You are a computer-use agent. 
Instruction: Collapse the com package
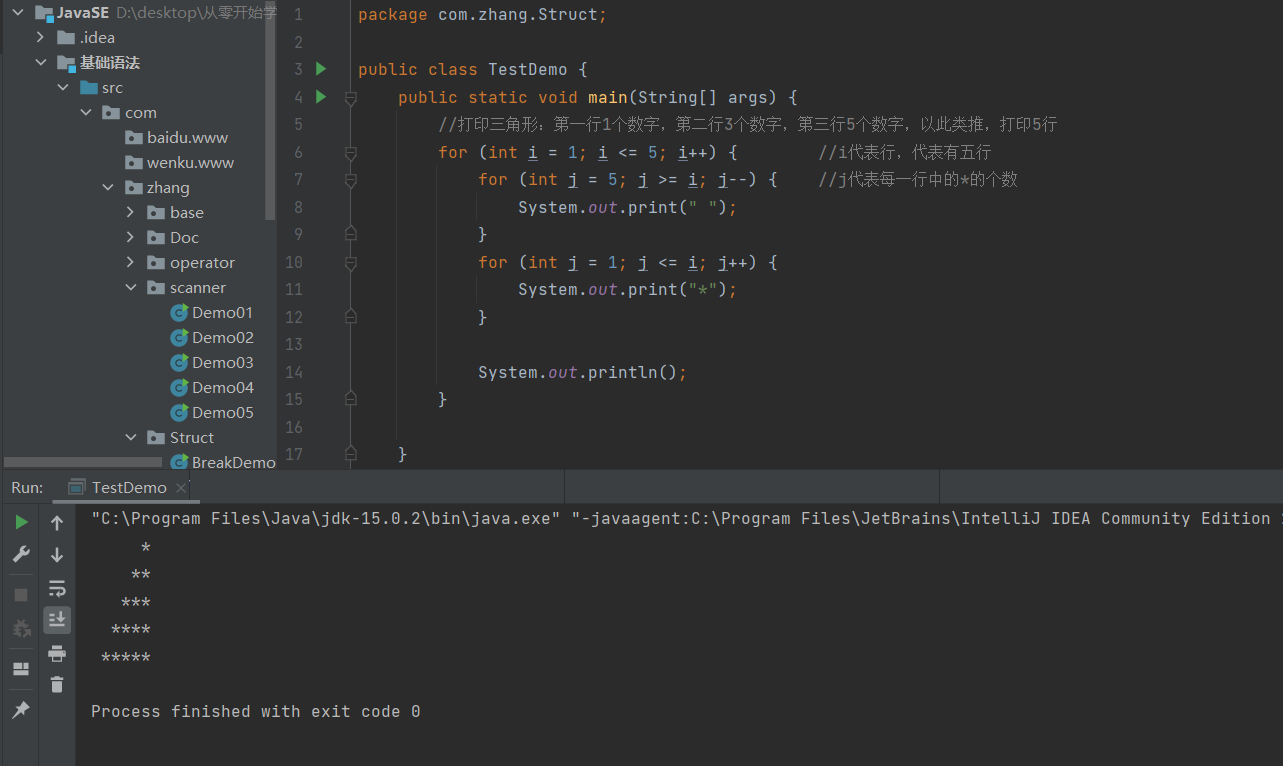(86, 112)
